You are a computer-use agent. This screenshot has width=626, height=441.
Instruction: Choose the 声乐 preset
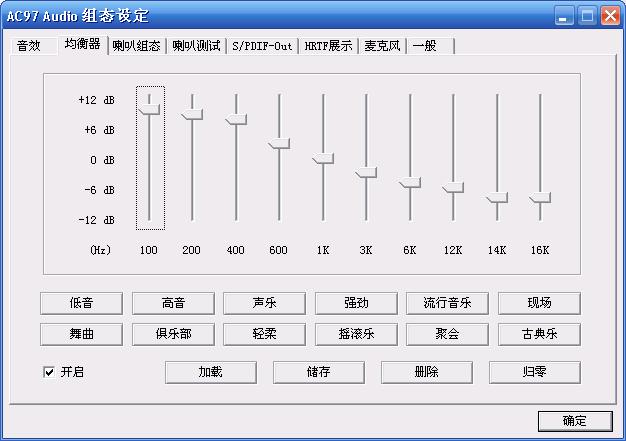click(264, 303)
